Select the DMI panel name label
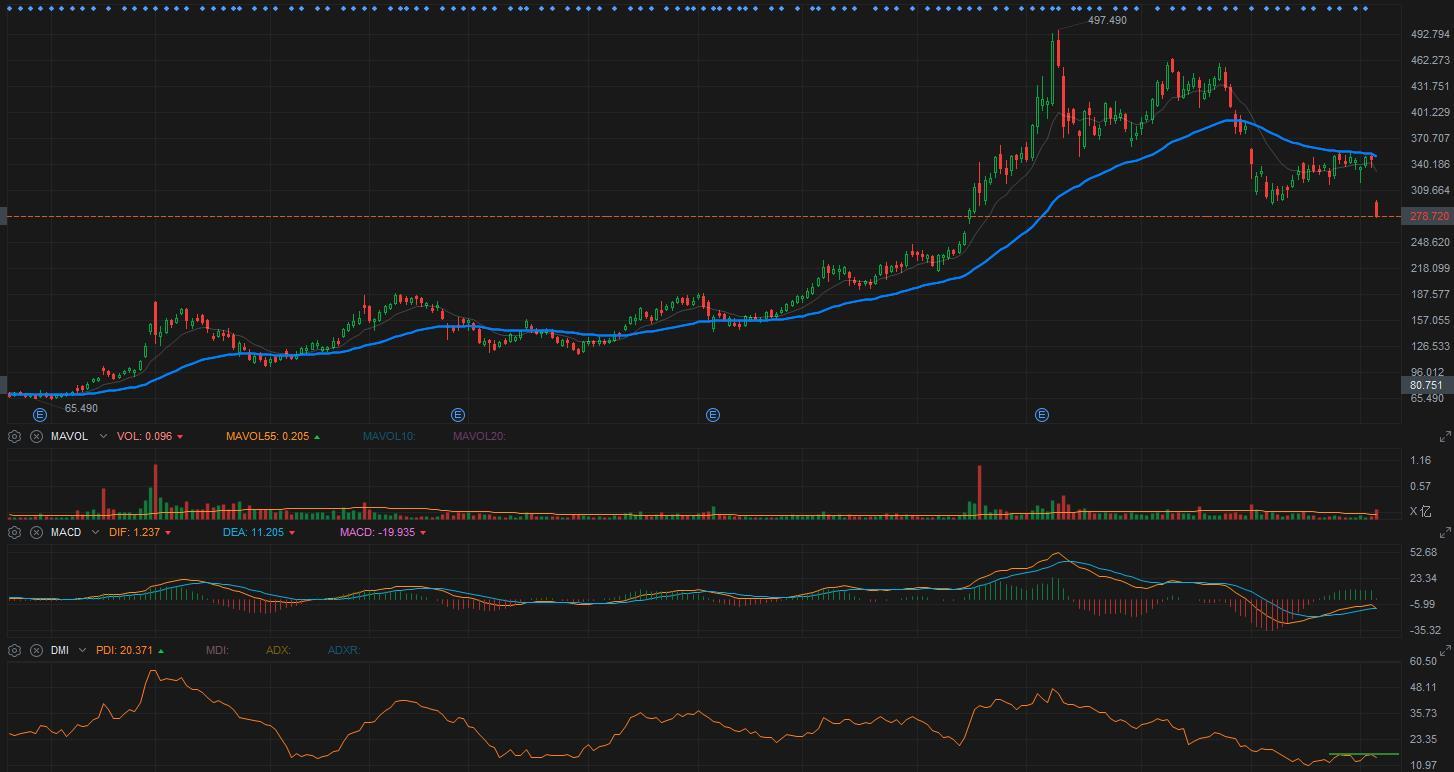Viewport: 1454px width, 772px height. pyautogui.click(x=60, y=650)
